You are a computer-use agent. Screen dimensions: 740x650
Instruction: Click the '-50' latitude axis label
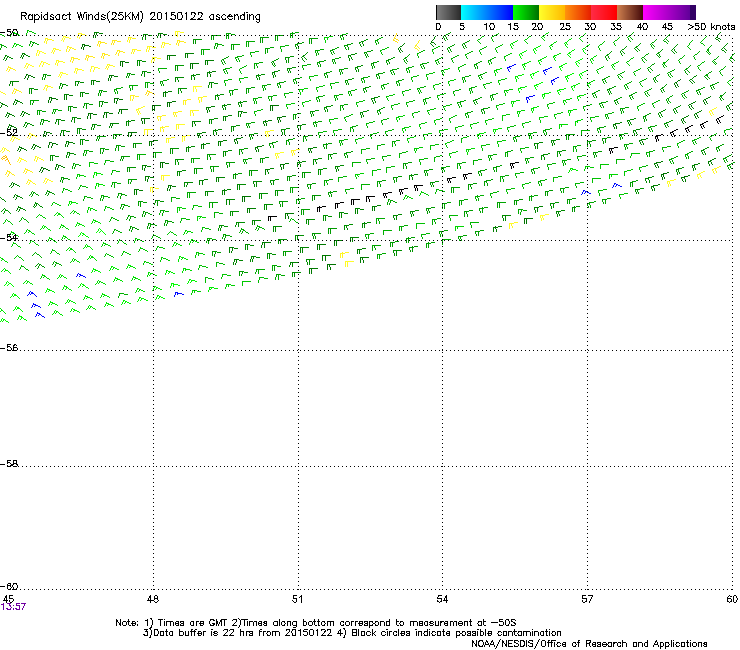click(9, 33)
